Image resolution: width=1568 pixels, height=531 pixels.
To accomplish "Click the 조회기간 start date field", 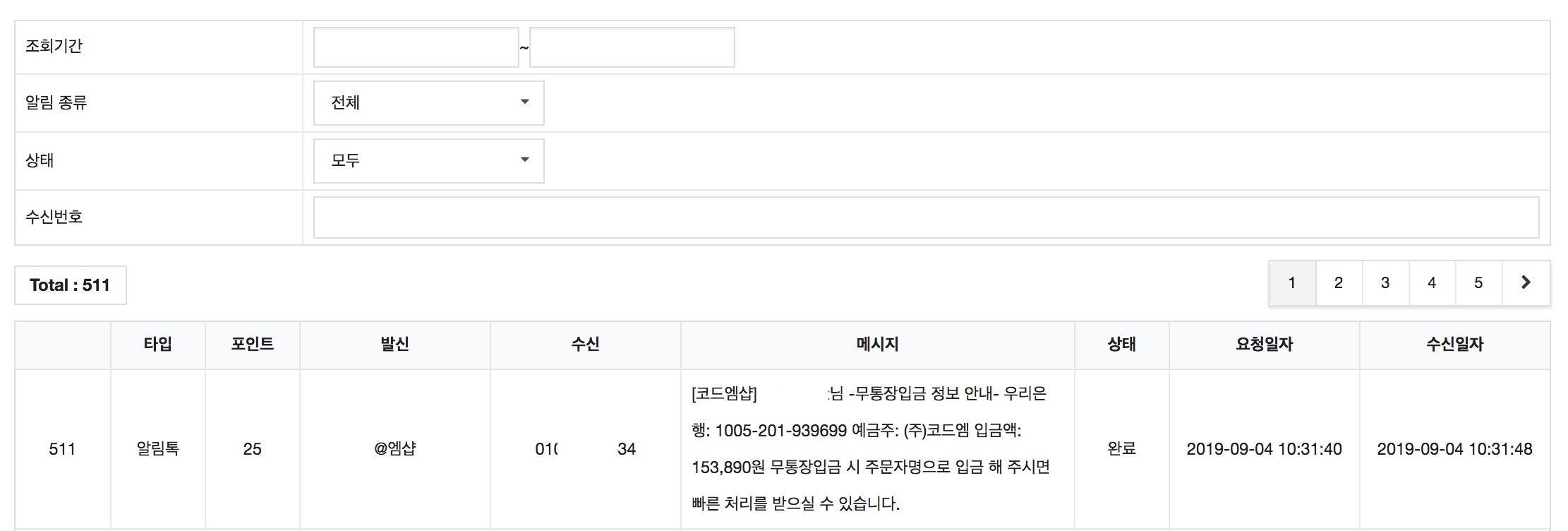I will [x=416, y=47].
